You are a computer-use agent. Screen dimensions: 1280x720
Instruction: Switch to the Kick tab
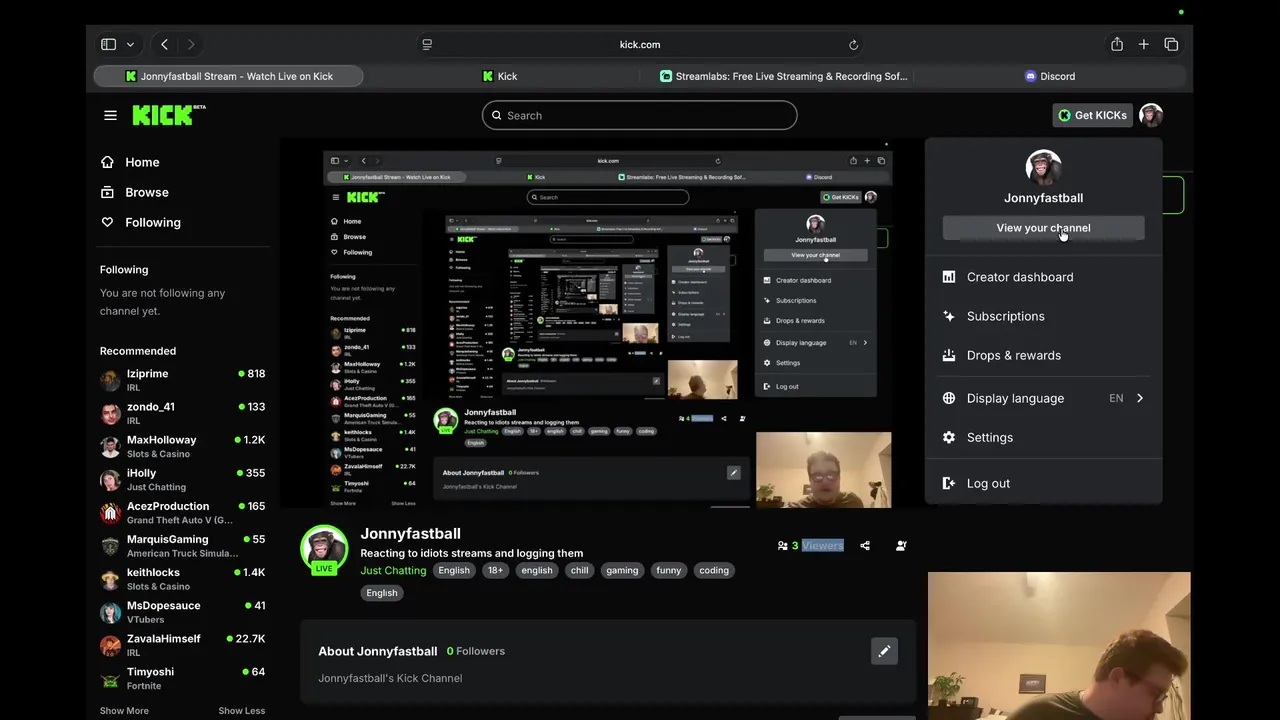click(x=500, y=76)
